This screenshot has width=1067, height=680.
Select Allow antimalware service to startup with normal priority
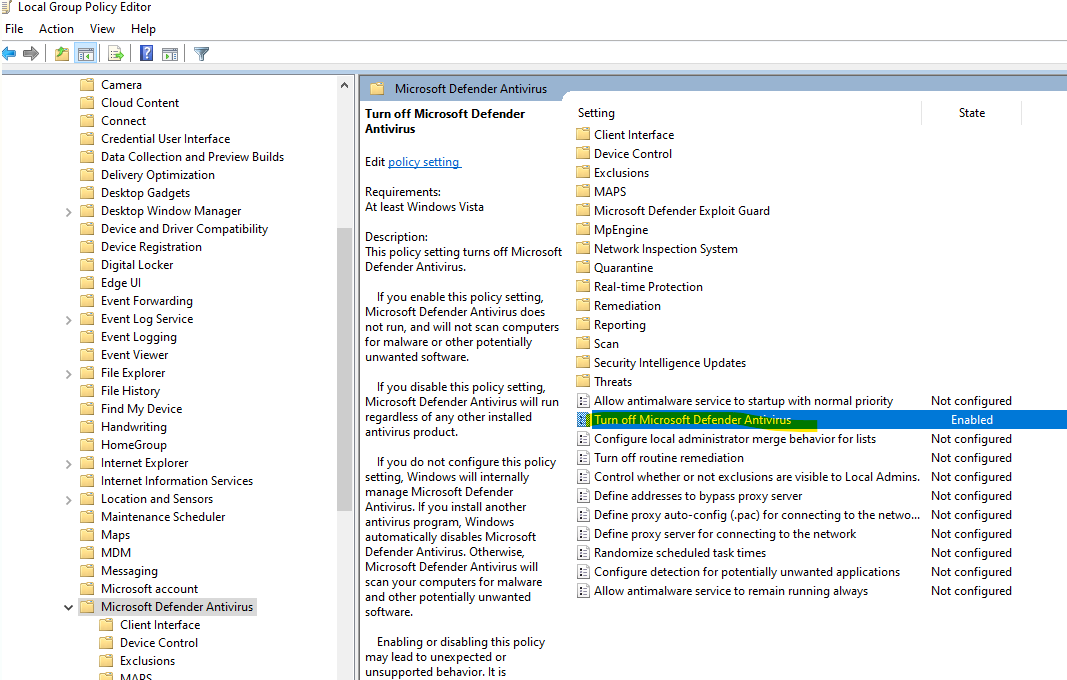[743, 401]
